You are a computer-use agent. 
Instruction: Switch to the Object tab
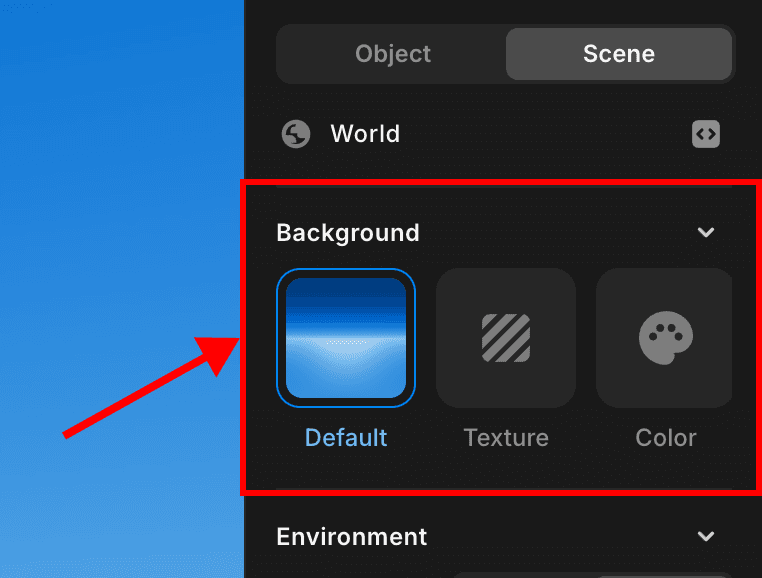[393, 54]
